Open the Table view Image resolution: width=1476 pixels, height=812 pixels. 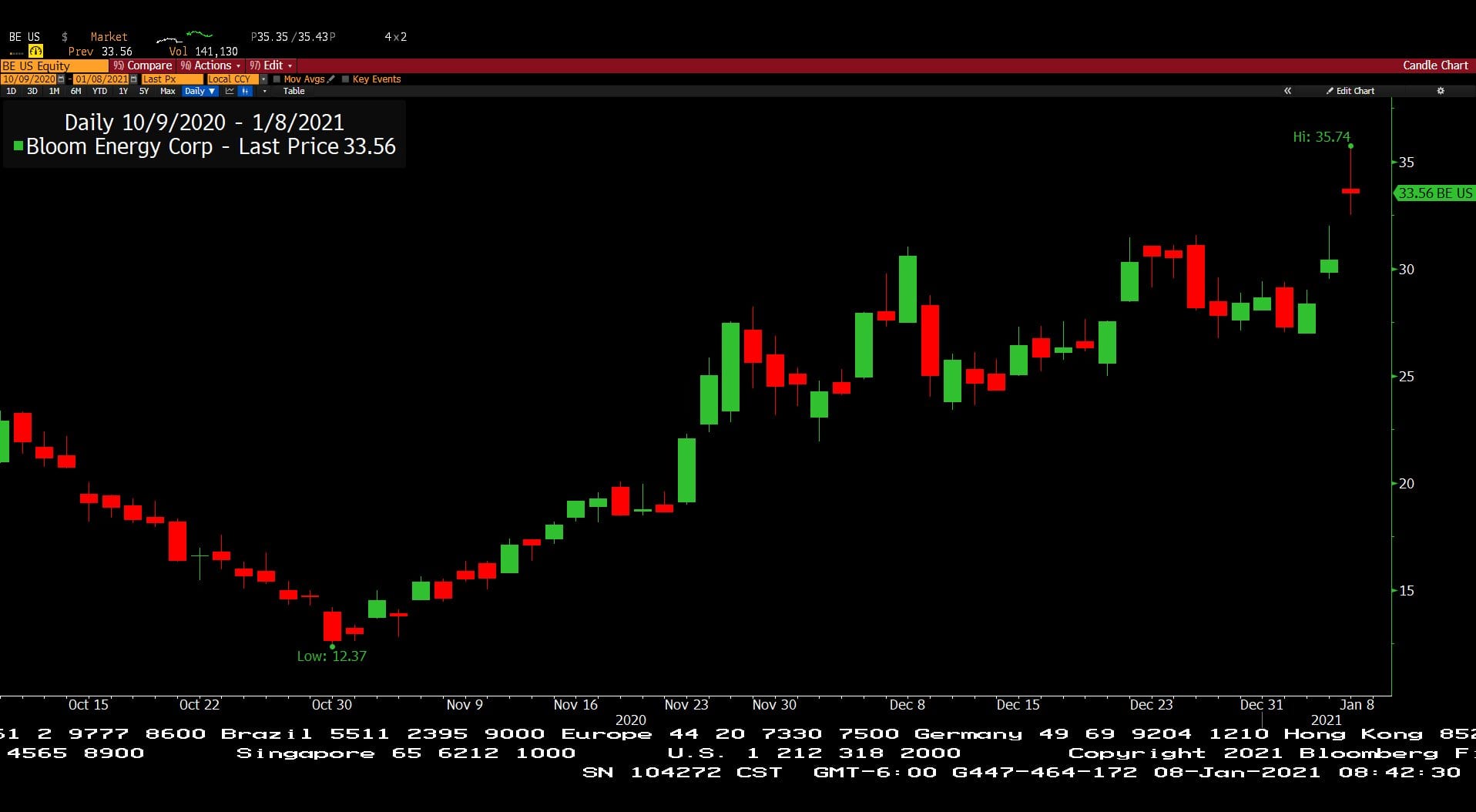(294, 91)
